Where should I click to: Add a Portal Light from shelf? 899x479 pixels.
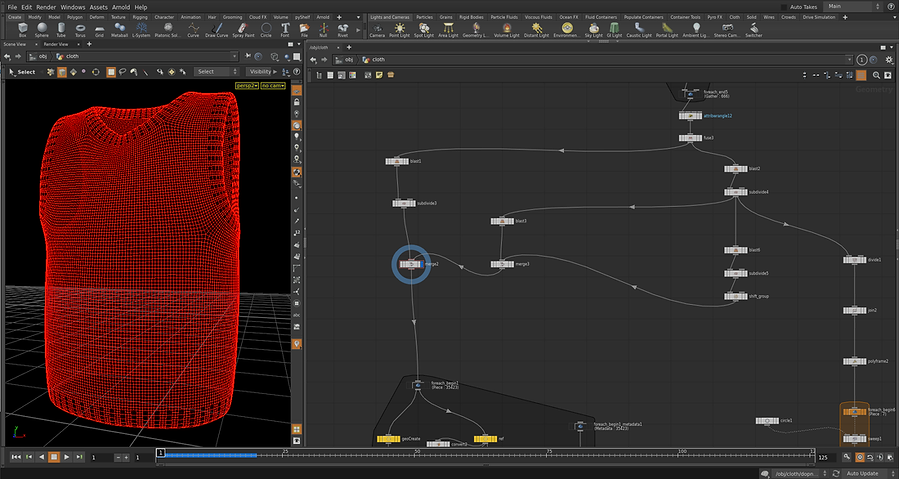tap(667, 30)
